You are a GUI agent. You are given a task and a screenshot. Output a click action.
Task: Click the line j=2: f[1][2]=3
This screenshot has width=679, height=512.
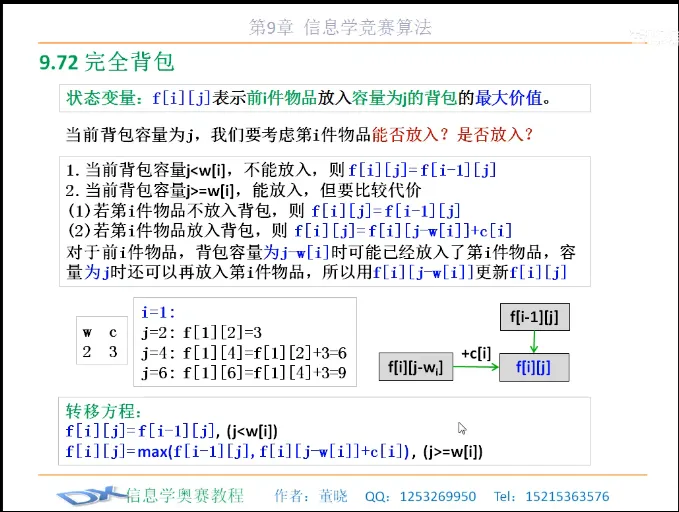click(200, 333)
